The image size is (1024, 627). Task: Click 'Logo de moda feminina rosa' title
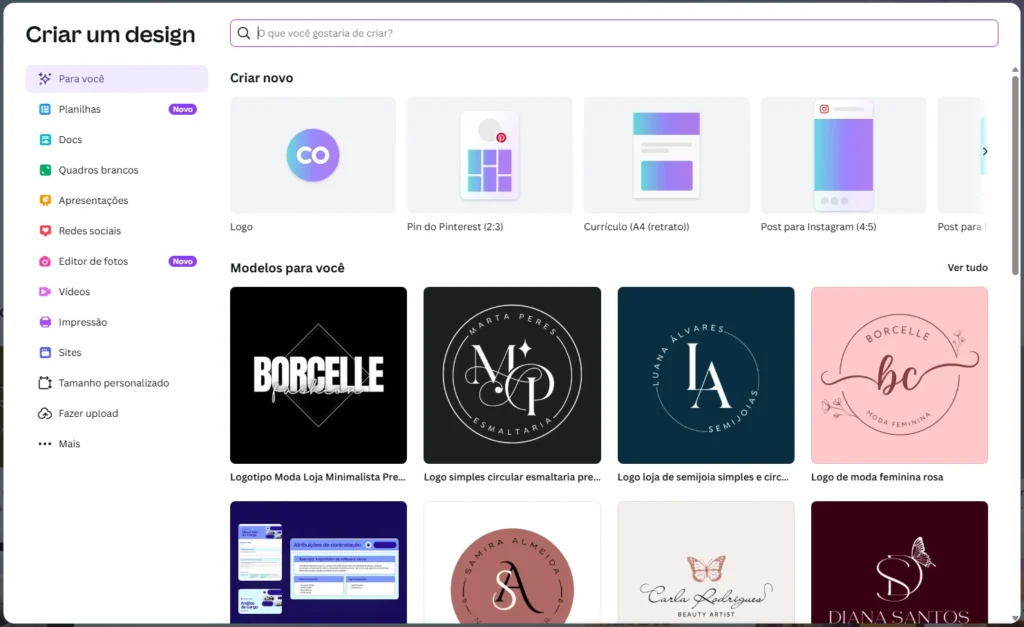[x=877, y=477]
